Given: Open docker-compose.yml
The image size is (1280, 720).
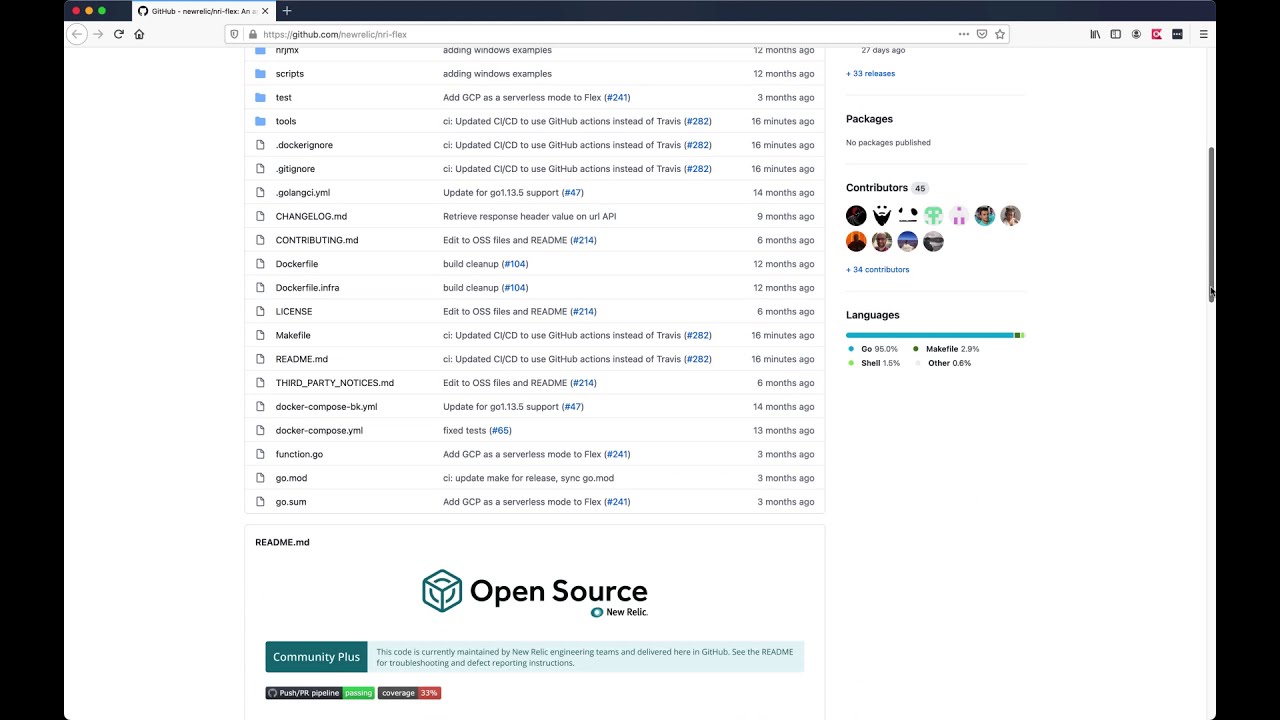Looking at the screenshot, I should pos(319,431).
